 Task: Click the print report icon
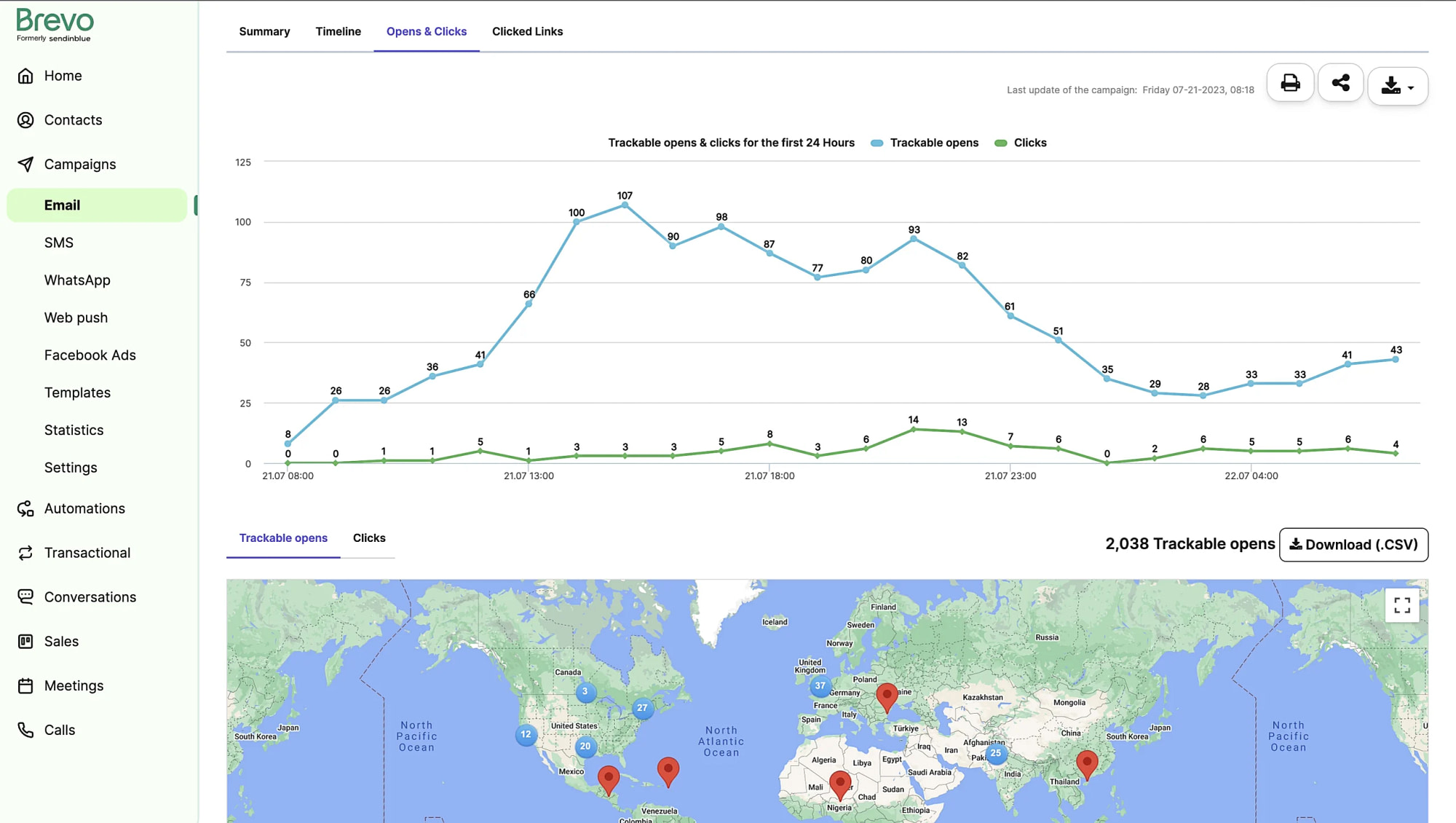click(1290, 82)
